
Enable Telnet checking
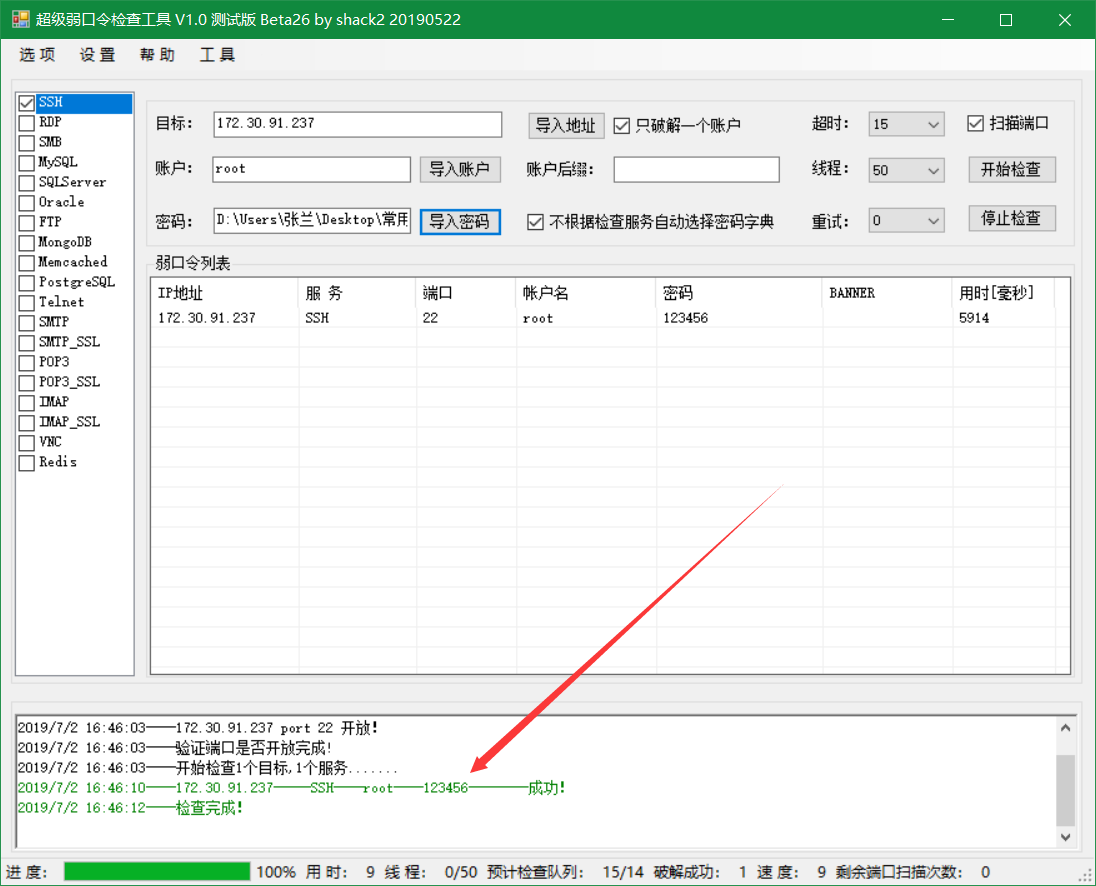tap(27, 303)
